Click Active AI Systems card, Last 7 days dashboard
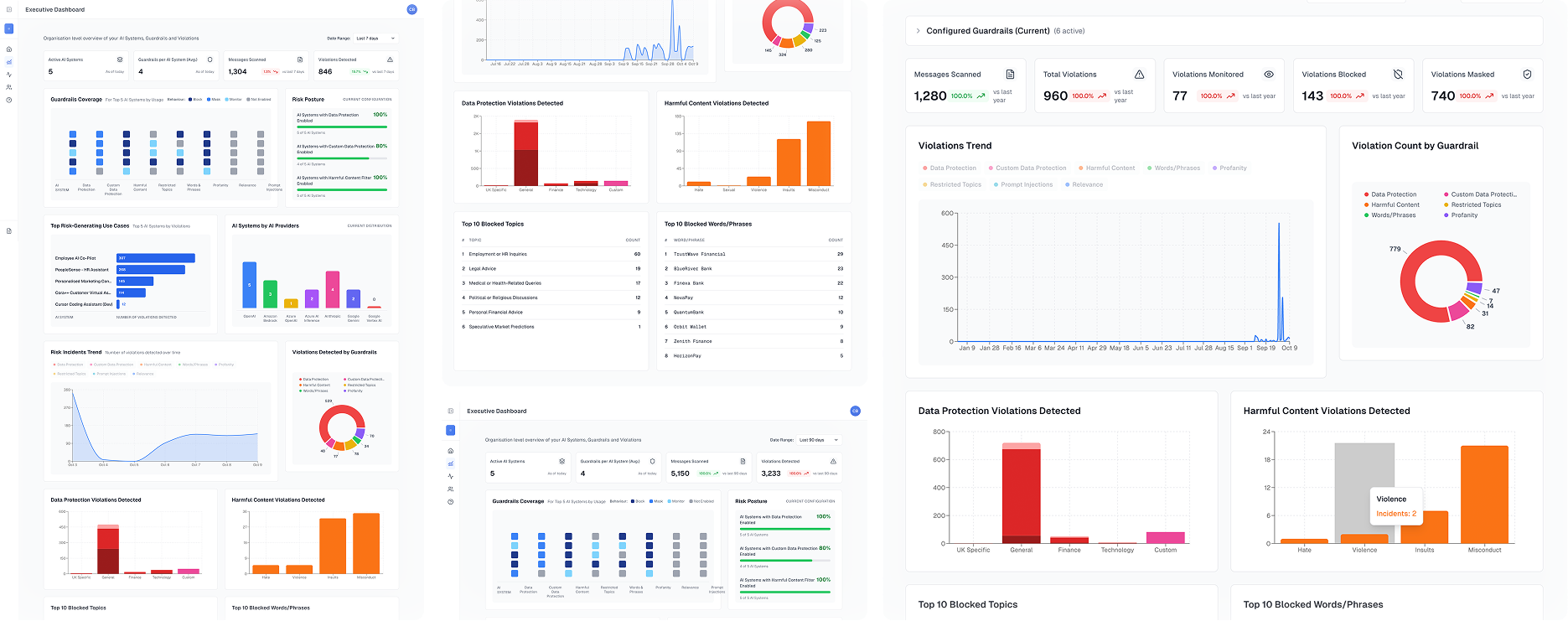Image resolution: width=1568 pixels, height=621 pixels. pos(86,65)
